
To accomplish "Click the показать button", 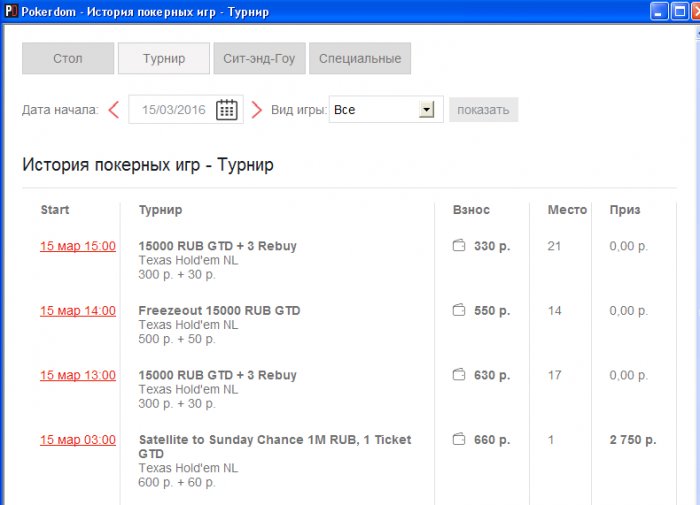I will (483, 110).
